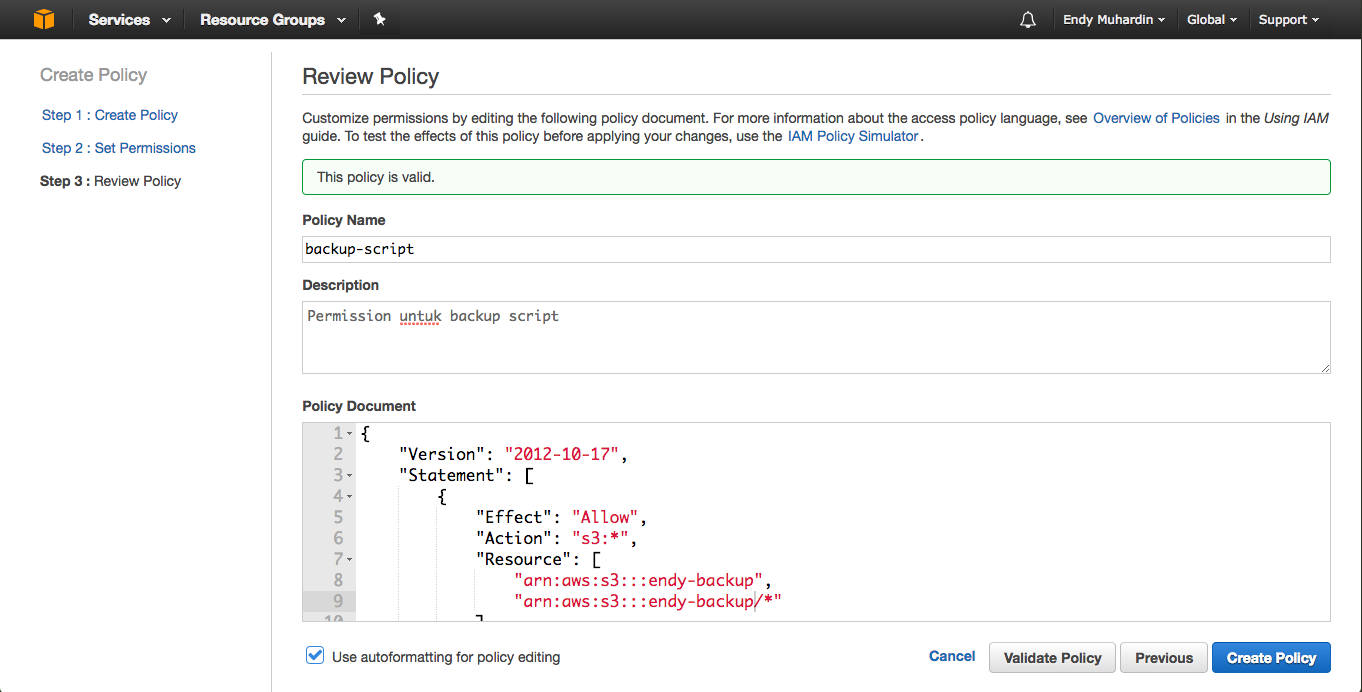
Task: Click the Cancel link
Action: 952,656
